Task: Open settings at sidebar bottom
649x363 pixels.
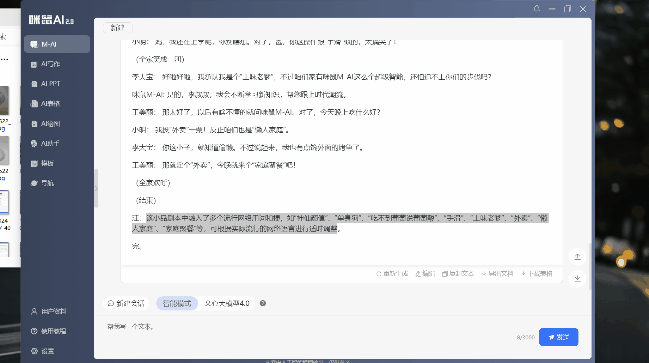Action: tap(43, 351)
